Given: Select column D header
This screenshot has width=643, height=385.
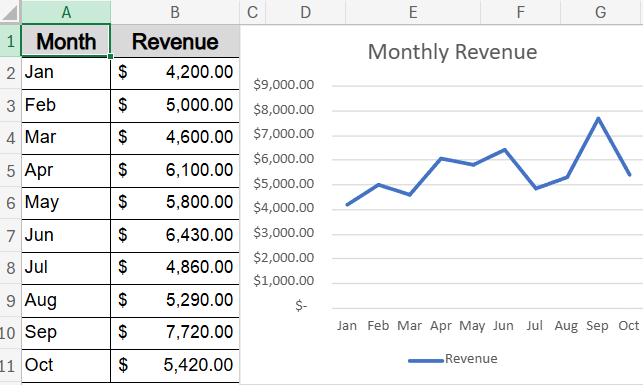Looking at the screenshot, I should click(306, 12).
